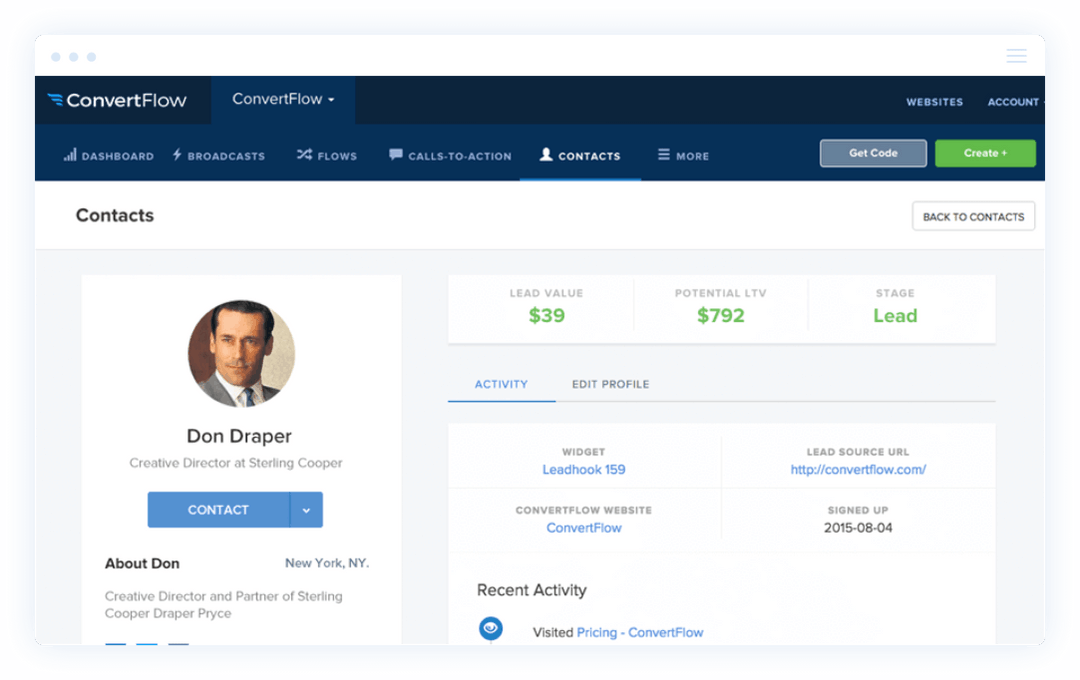Select the Contacts person icon
Image resolution: width=1080 pixels, height=680 pixels.
pos(547,155)
